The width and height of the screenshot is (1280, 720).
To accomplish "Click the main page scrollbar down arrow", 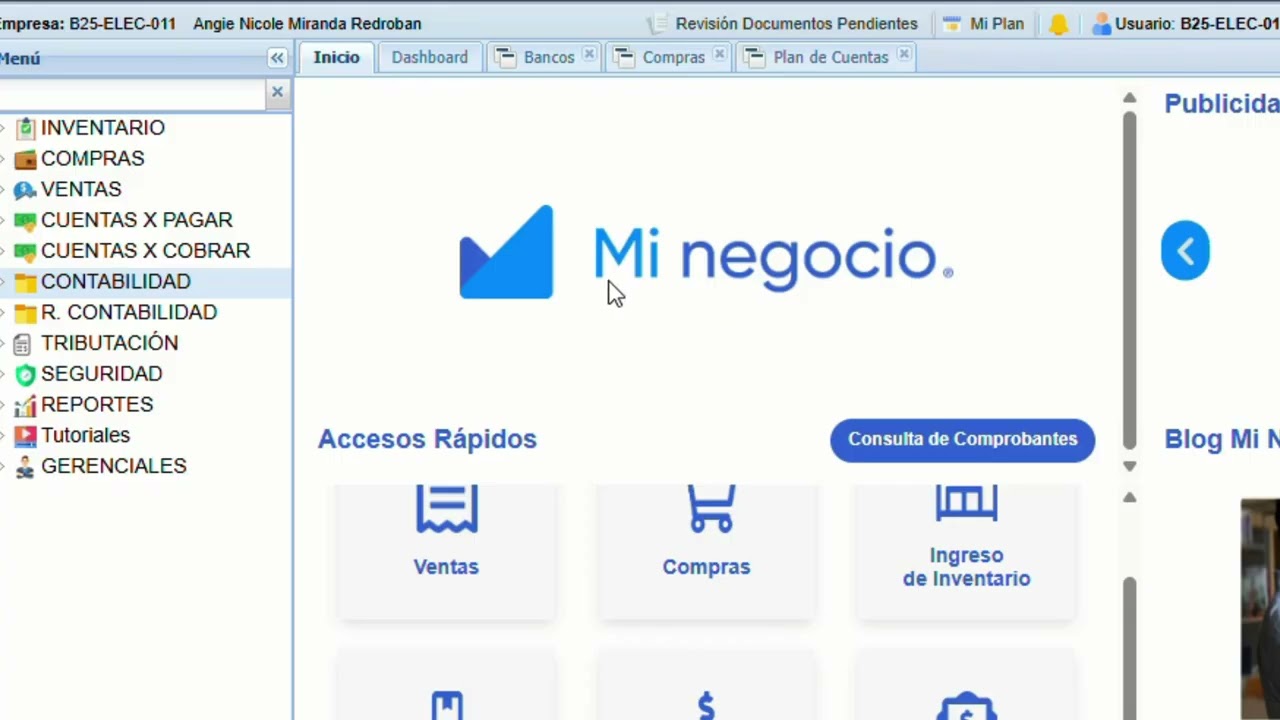I will [1129, 466].
